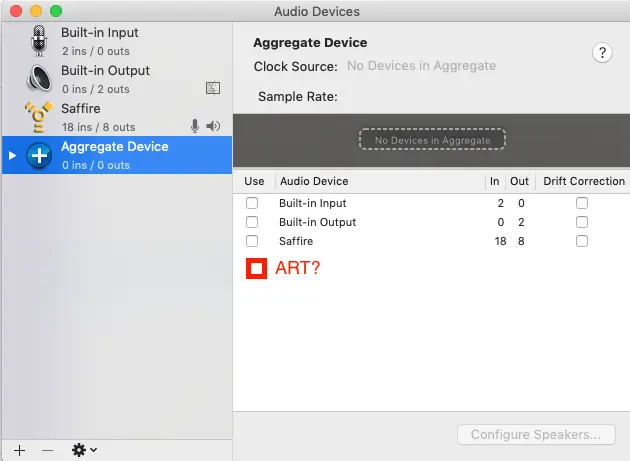Enable Built-in Input in the aggregate
The image size is (630, 461).
click(x=252, y=203)
